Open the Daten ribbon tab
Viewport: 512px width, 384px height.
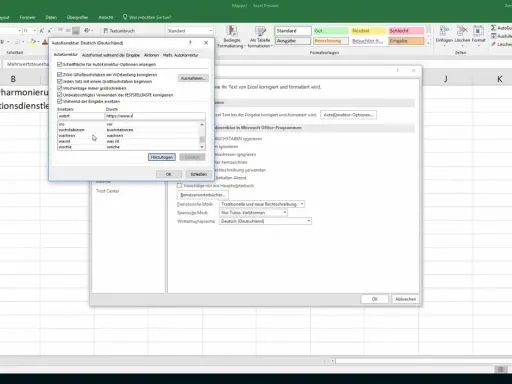[x=51, y=17]
